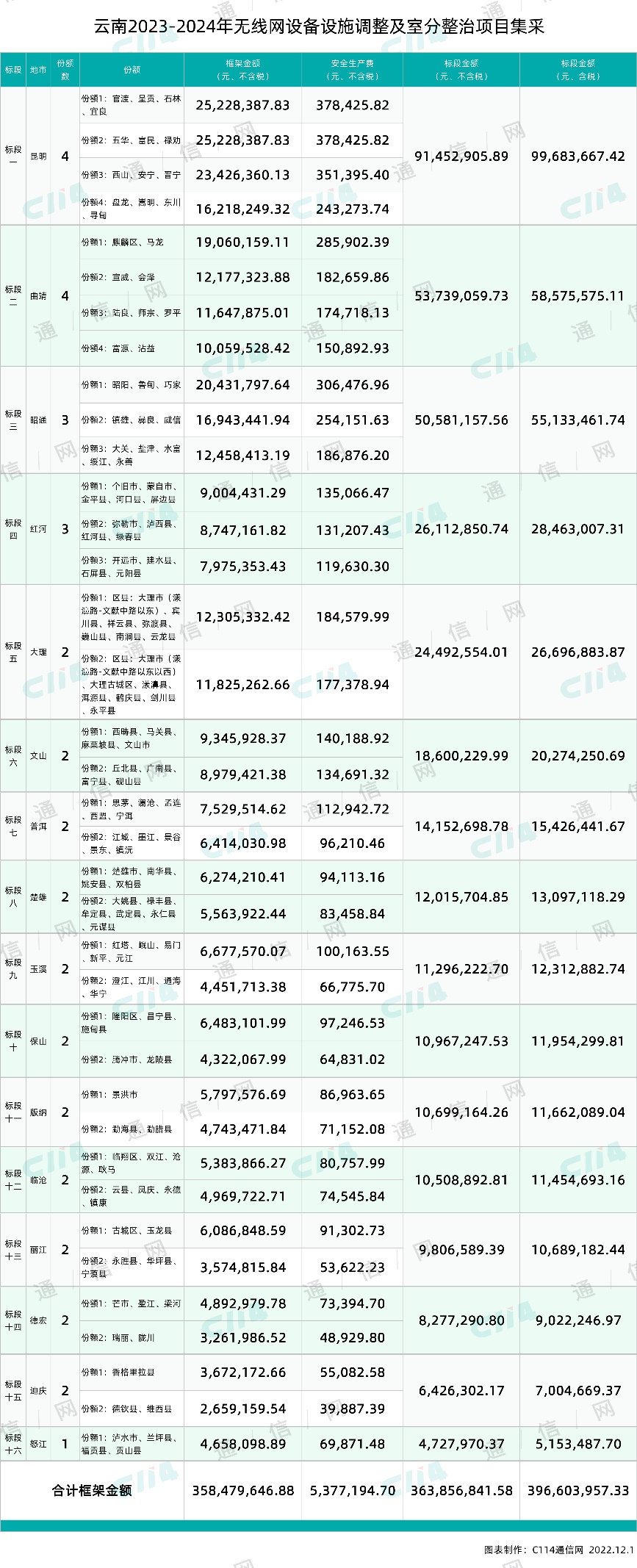This screenshot has width=637, height=1568.
Task: Select the grand total 396,603,957.33
Action: coord(577,1490)
